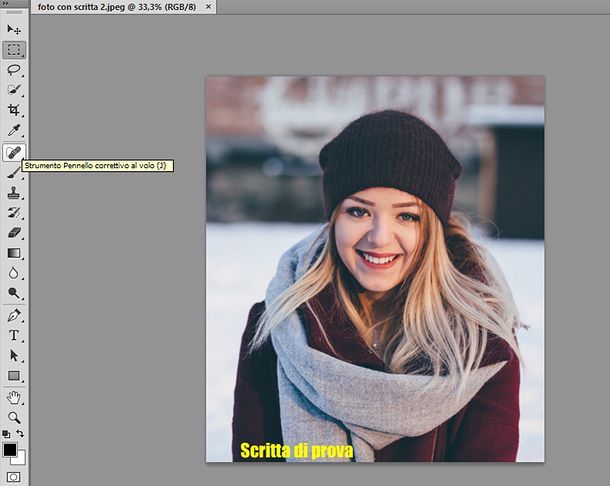
Task: Select the Rectangle shape tool
Action: click(14, 376)
